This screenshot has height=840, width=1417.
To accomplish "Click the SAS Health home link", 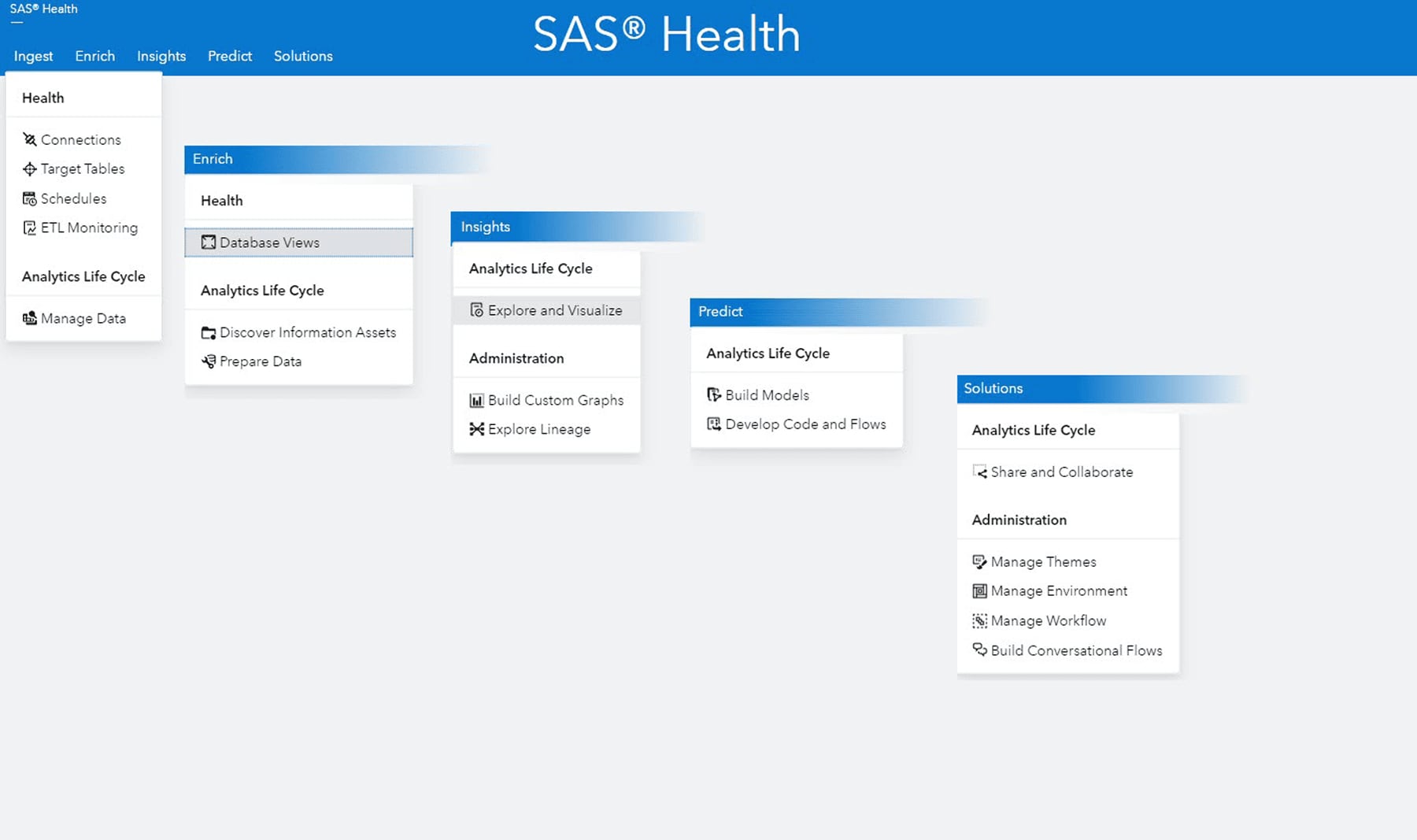I will click(44, 9).
